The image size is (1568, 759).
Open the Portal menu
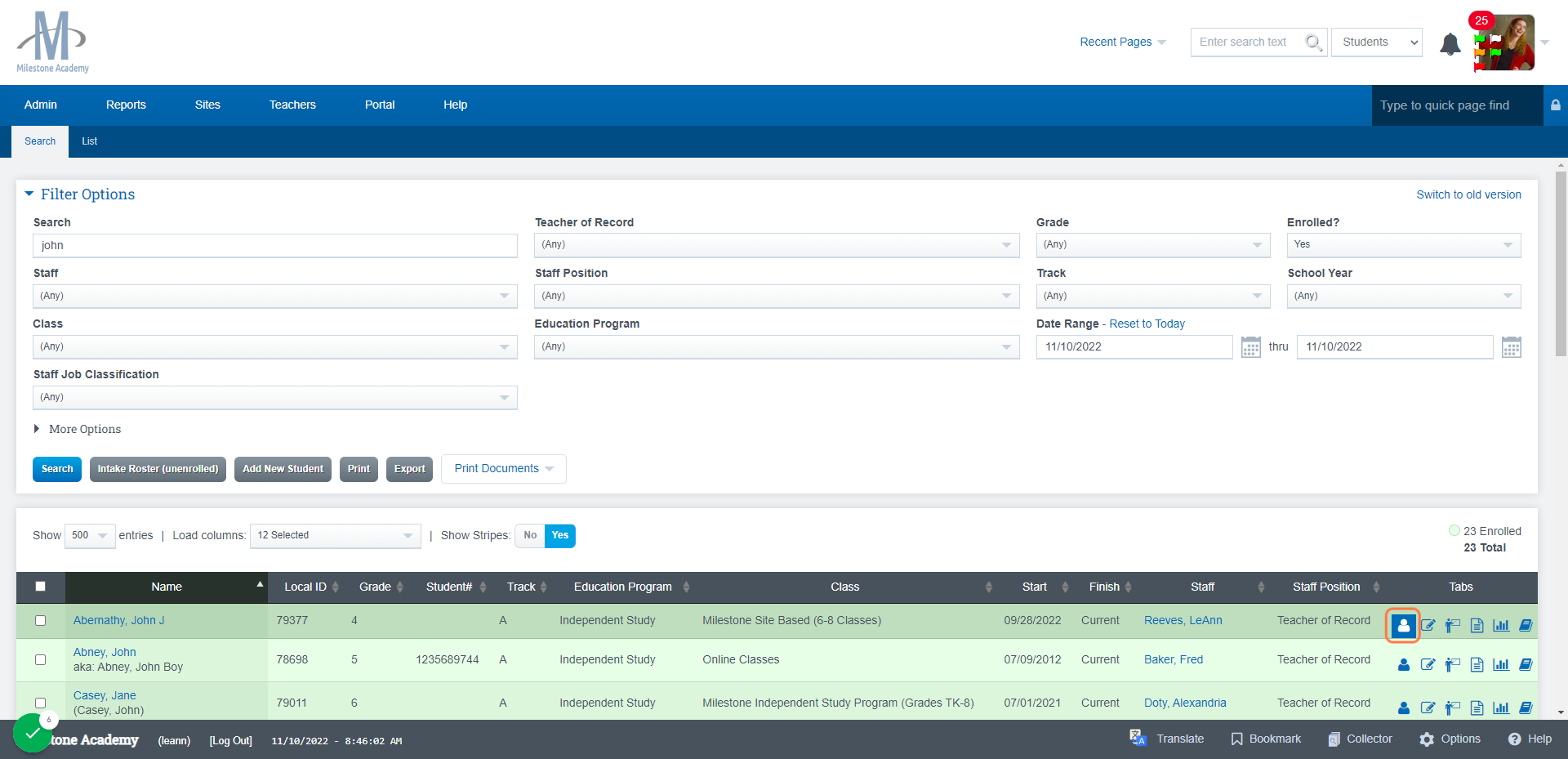[x=380, y=105]
